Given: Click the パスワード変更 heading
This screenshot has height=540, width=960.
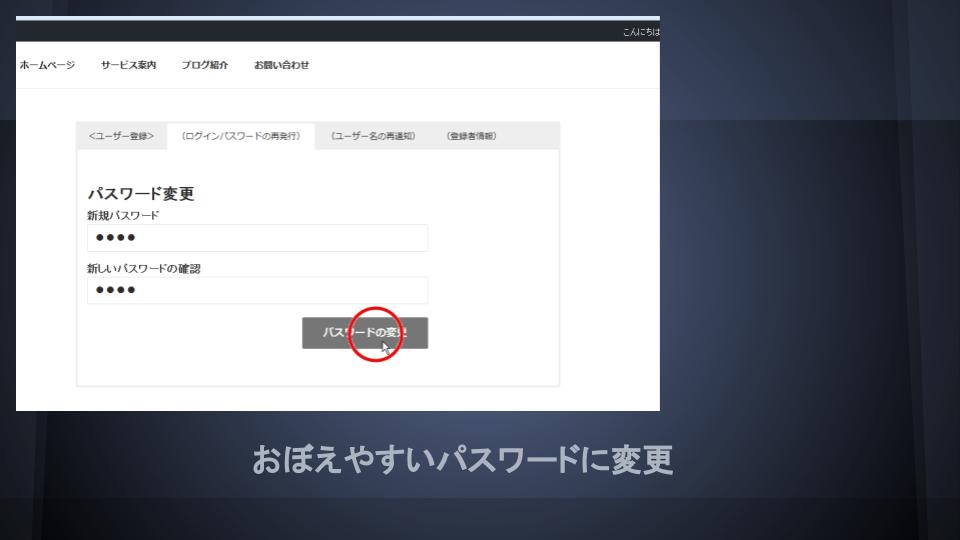Looking at the screenshot, I should [140, 194].
